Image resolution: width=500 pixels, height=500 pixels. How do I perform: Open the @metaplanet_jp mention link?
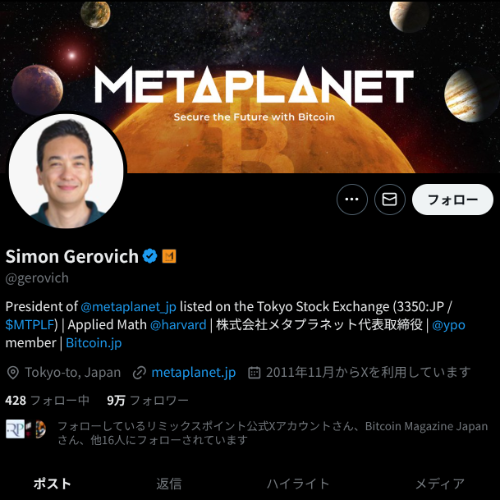pos(128,306)
